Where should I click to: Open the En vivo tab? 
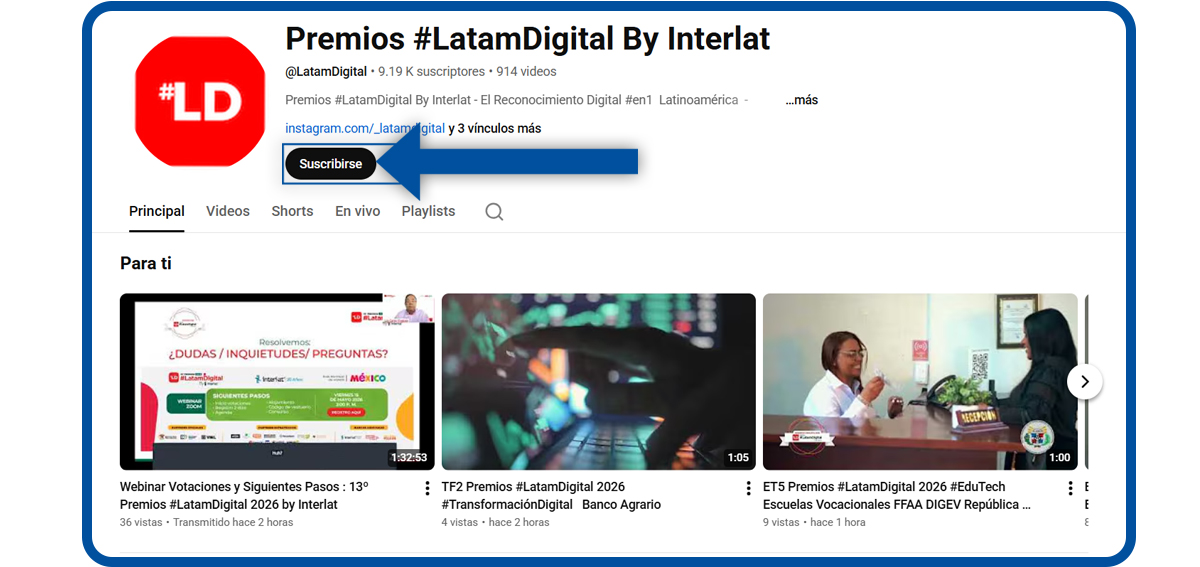coord(357,211)
